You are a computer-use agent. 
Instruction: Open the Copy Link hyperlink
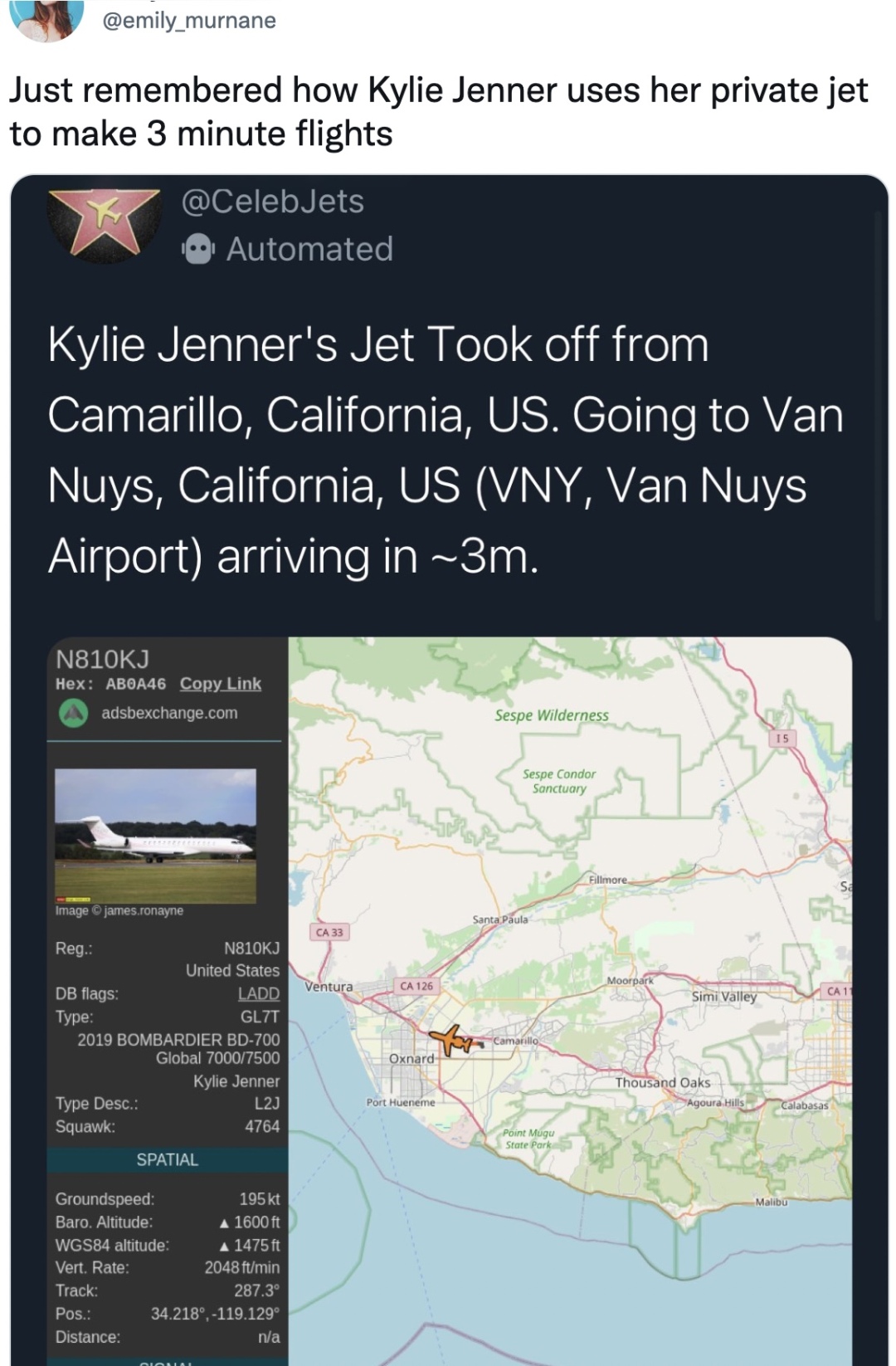click(221, 684)
